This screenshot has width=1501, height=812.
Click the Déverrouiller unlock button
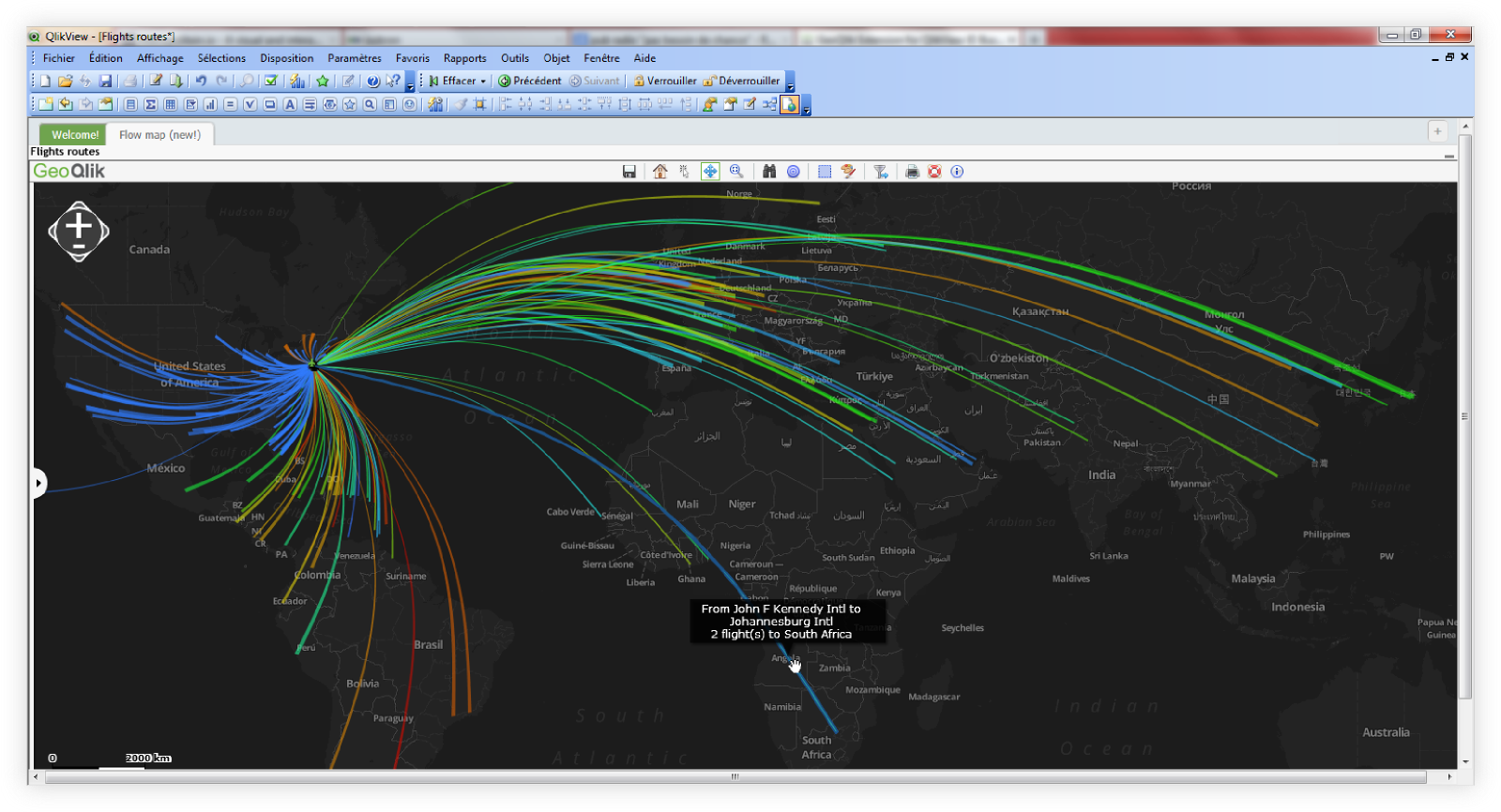pos(741,81)
